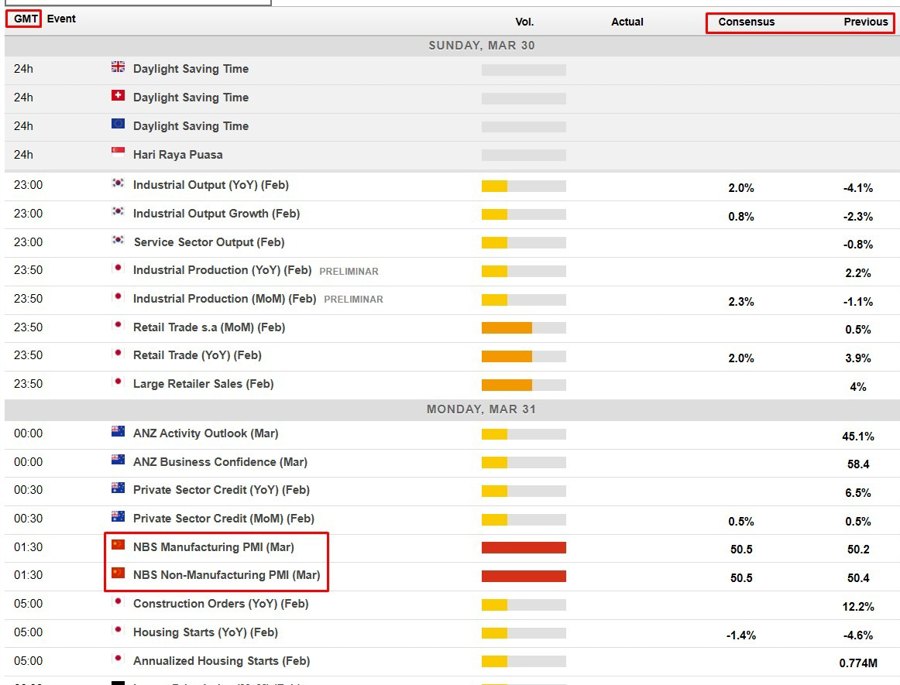Image resolution: width=900 pixels, height=685 pixels.
Task: Open the Retail Trade (YoY) (Feb) event
Action: click(197, 355)
